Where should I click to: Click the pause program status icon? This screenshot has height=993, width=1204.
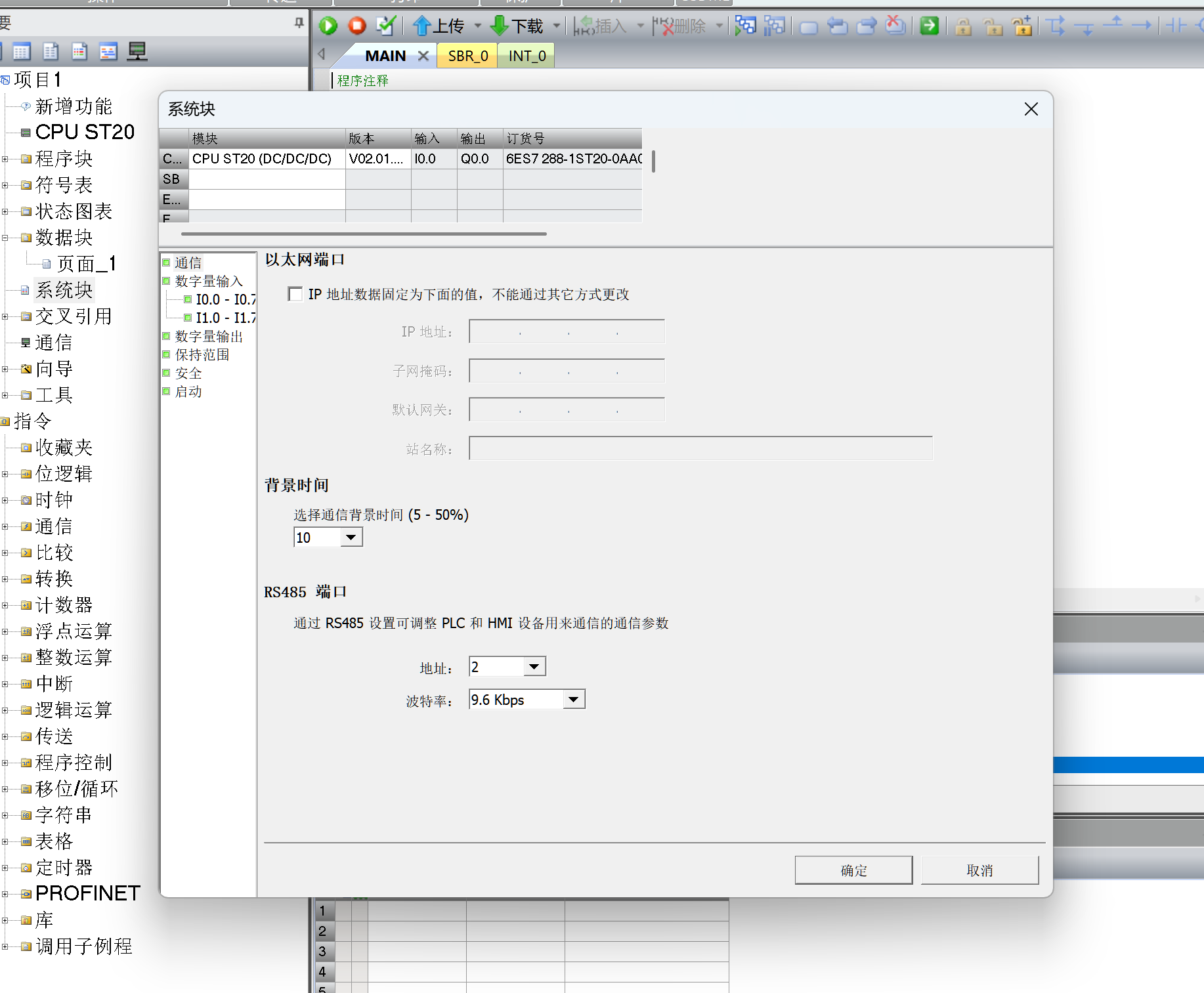tap(775, 26)
